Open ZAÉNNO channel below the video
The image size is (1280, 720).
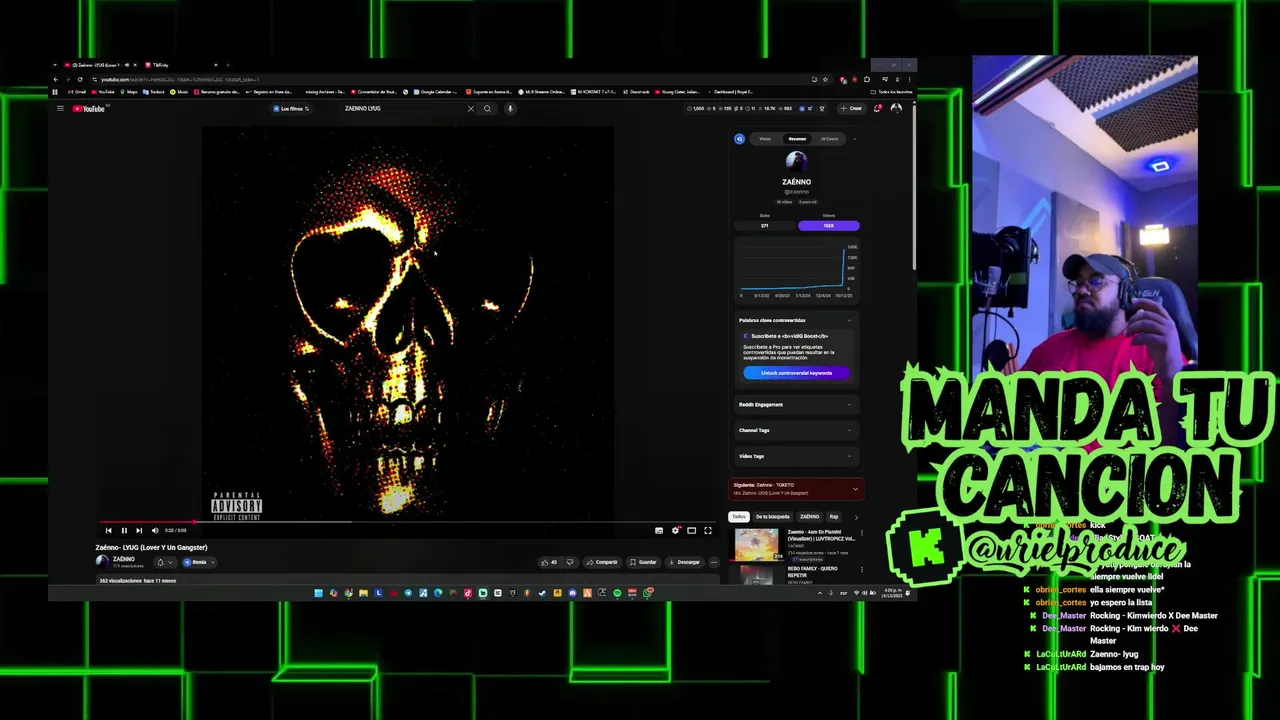coord(123,559)
